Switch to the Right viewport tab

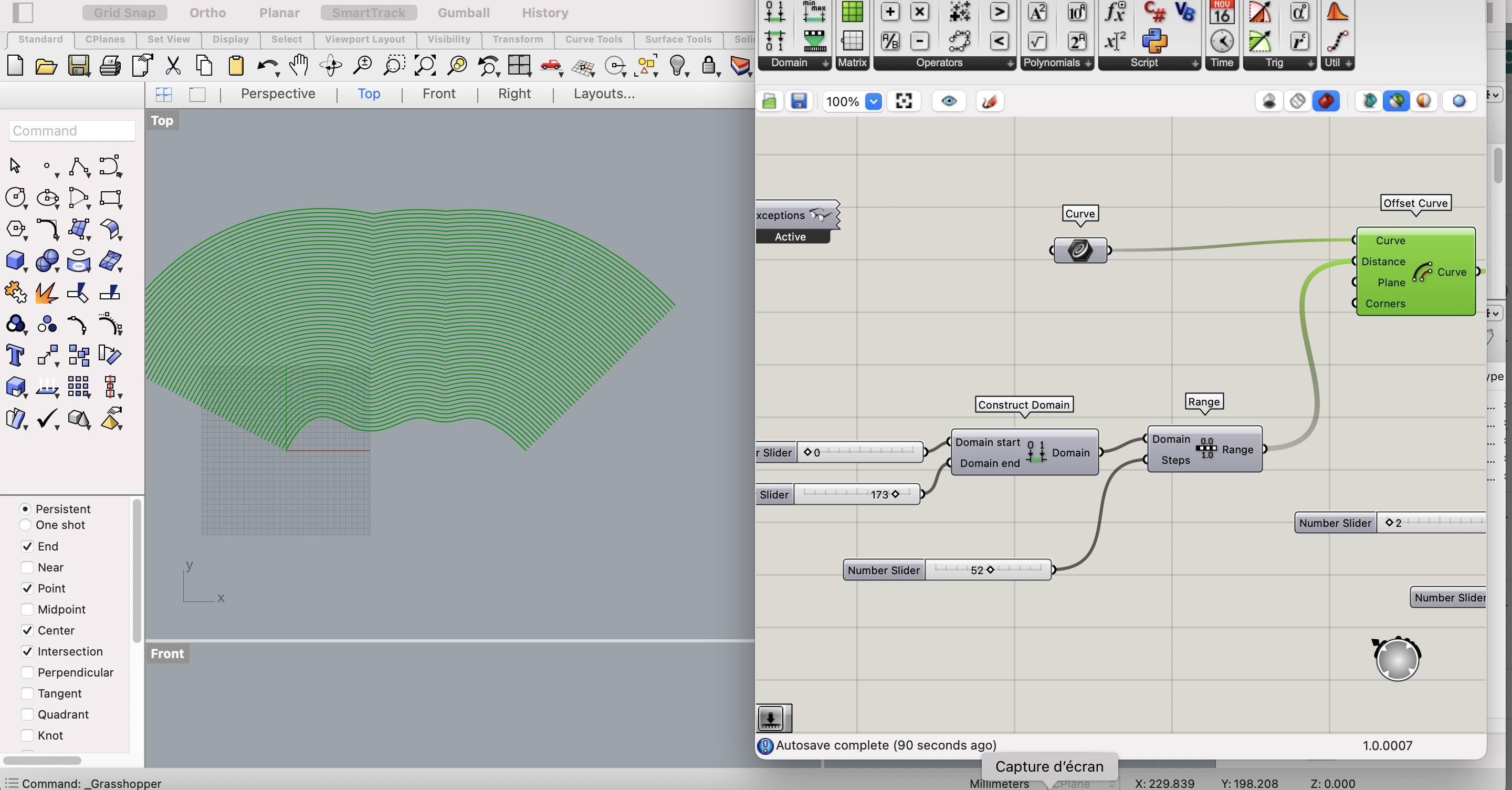point(514,93)
